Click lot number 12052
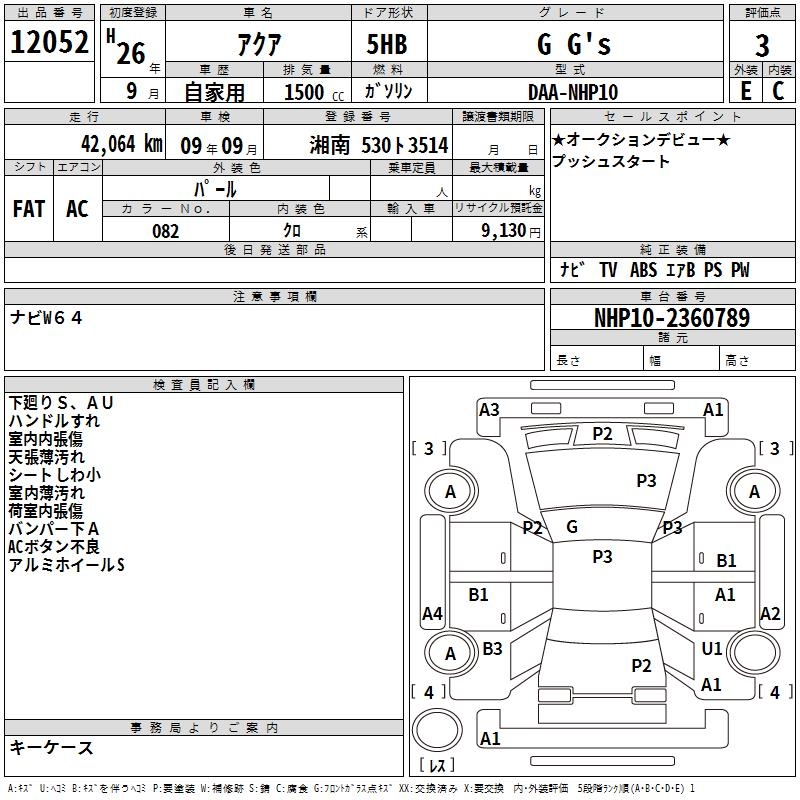800x800 pixels. coord(49,42)
